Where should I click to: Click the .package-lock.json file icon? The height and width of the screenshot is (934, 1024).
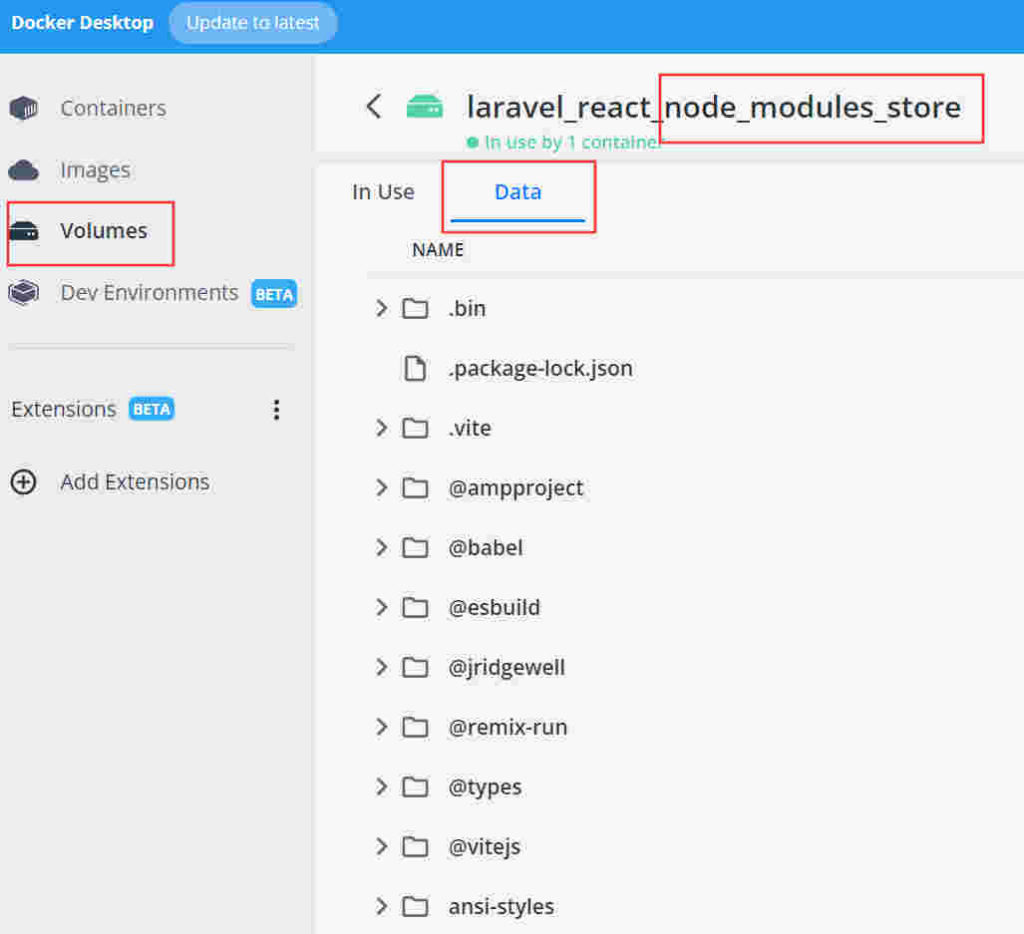pyautogui.click(x=414, y=369)
